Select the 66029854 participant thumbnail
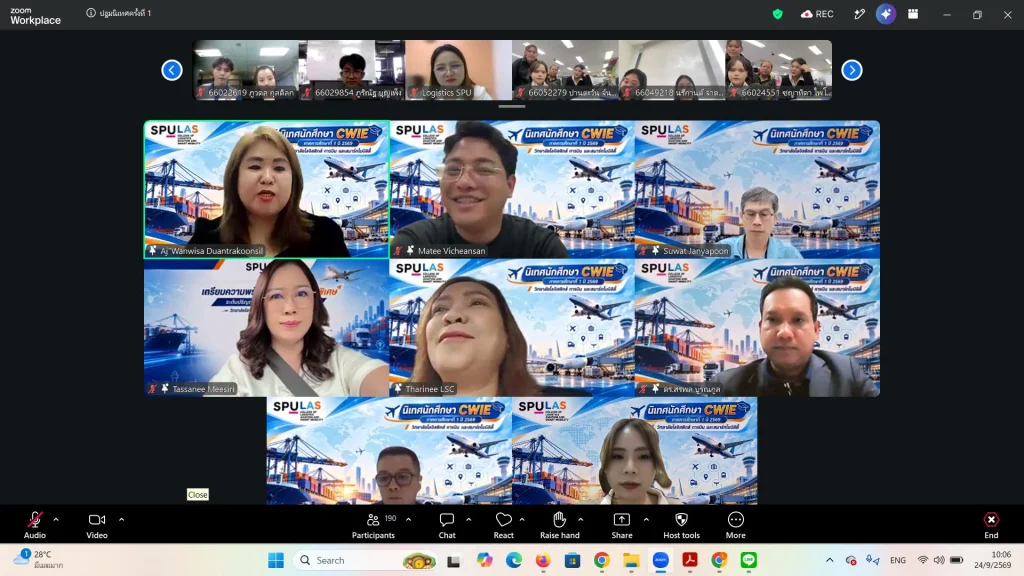 (352, 70)
